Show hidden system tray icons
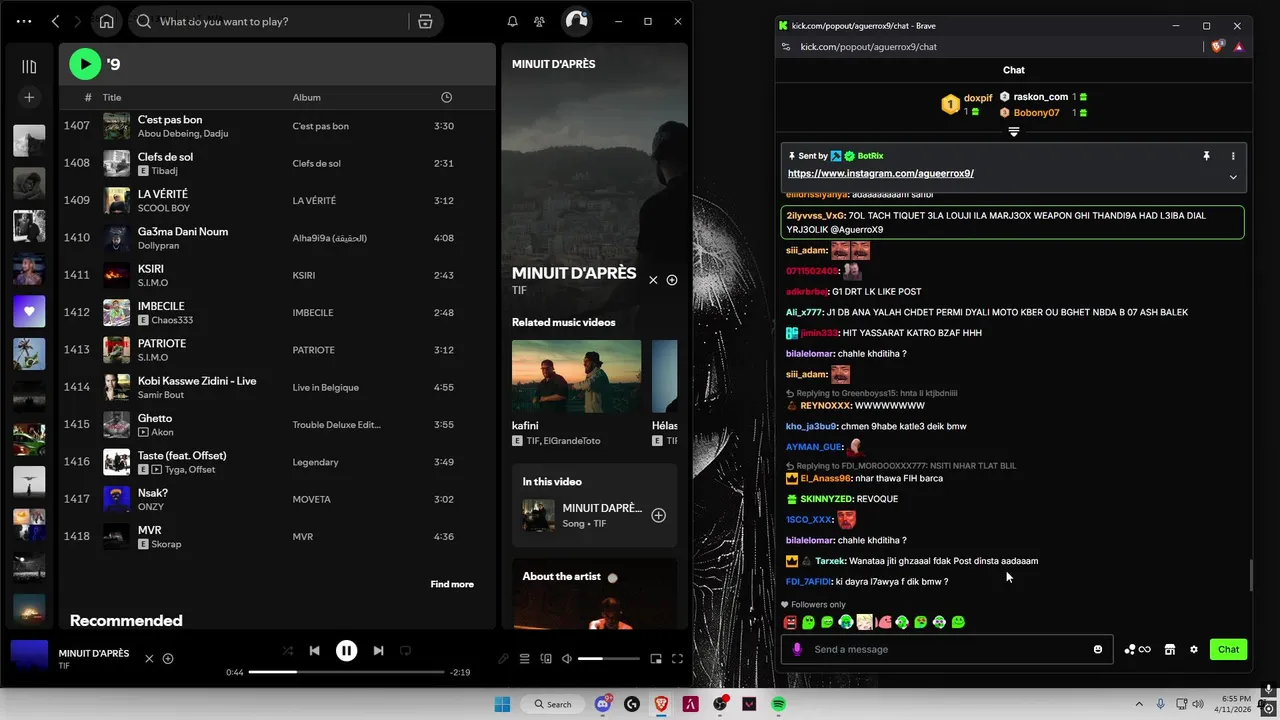This screenshot has width=1280, height=720. click(1138, 704)
